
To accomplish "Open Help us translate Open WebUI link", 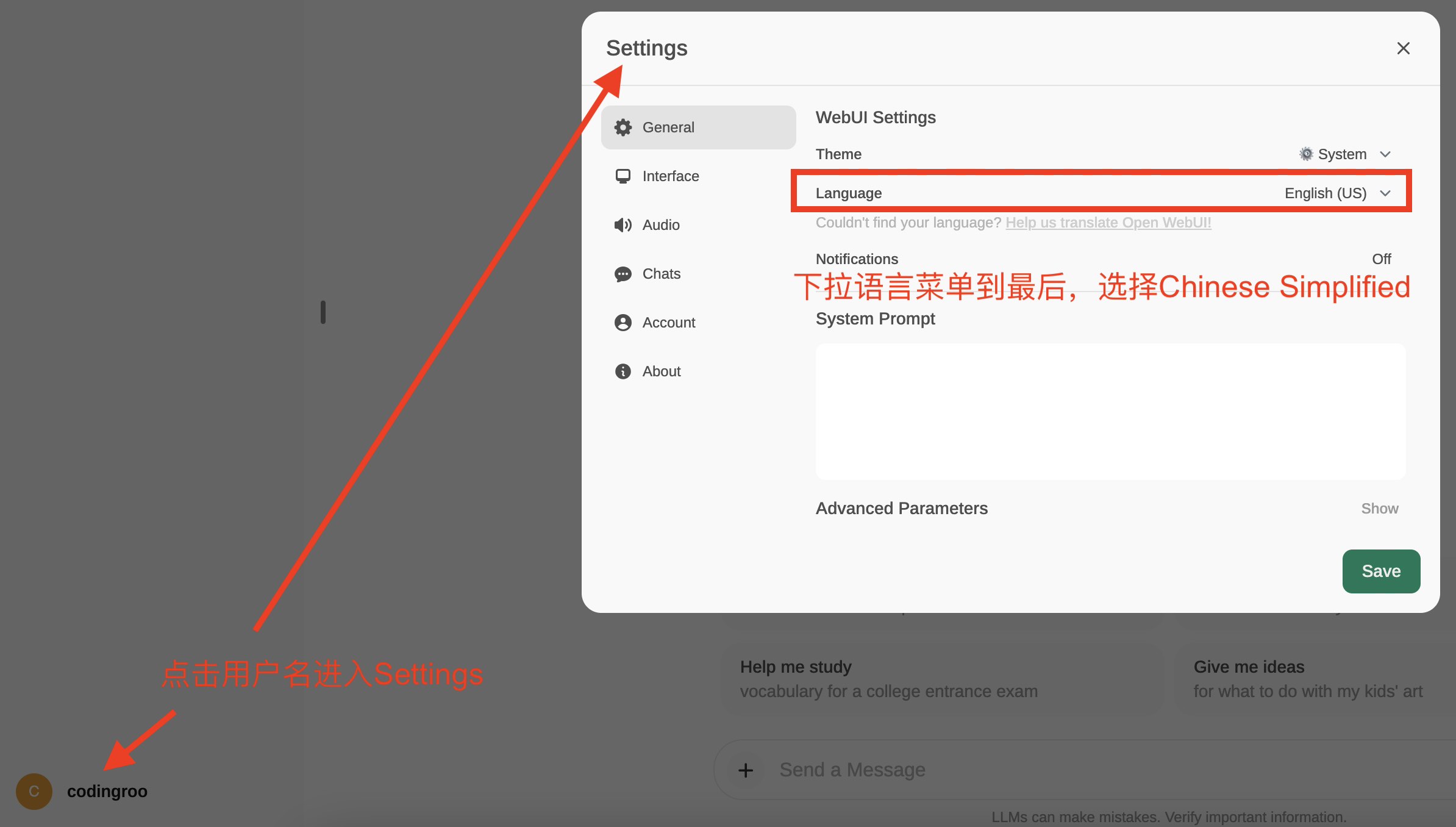I will pos(1108,223).
